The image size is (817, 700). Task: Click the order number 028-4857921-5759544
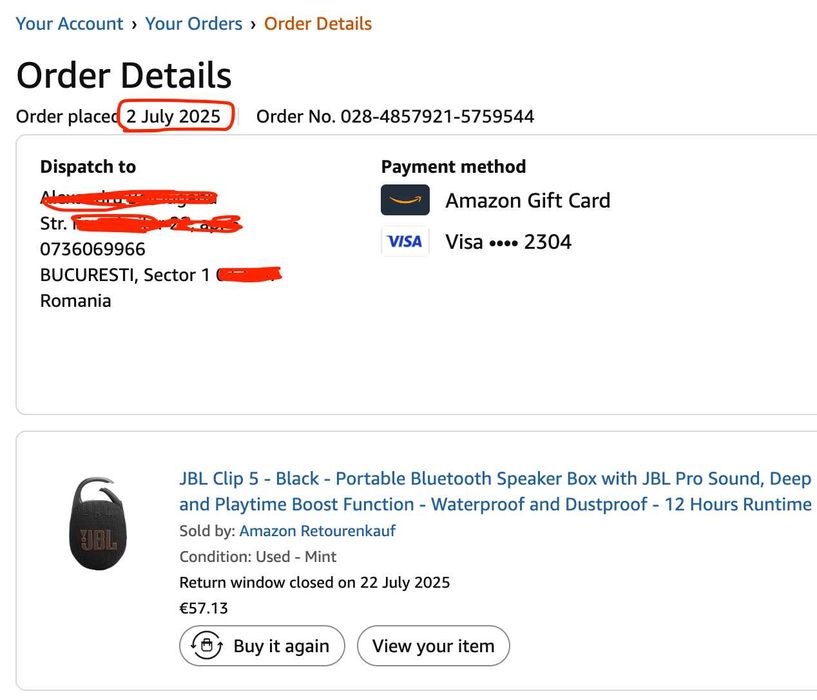coord(437,116)
